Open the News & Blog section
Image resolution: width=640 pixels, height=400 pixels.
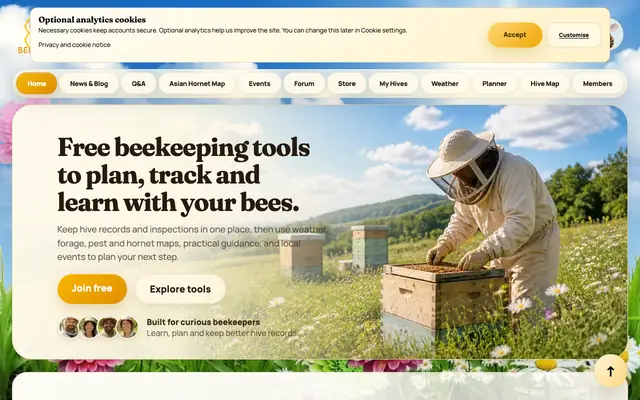coord(89,84)
